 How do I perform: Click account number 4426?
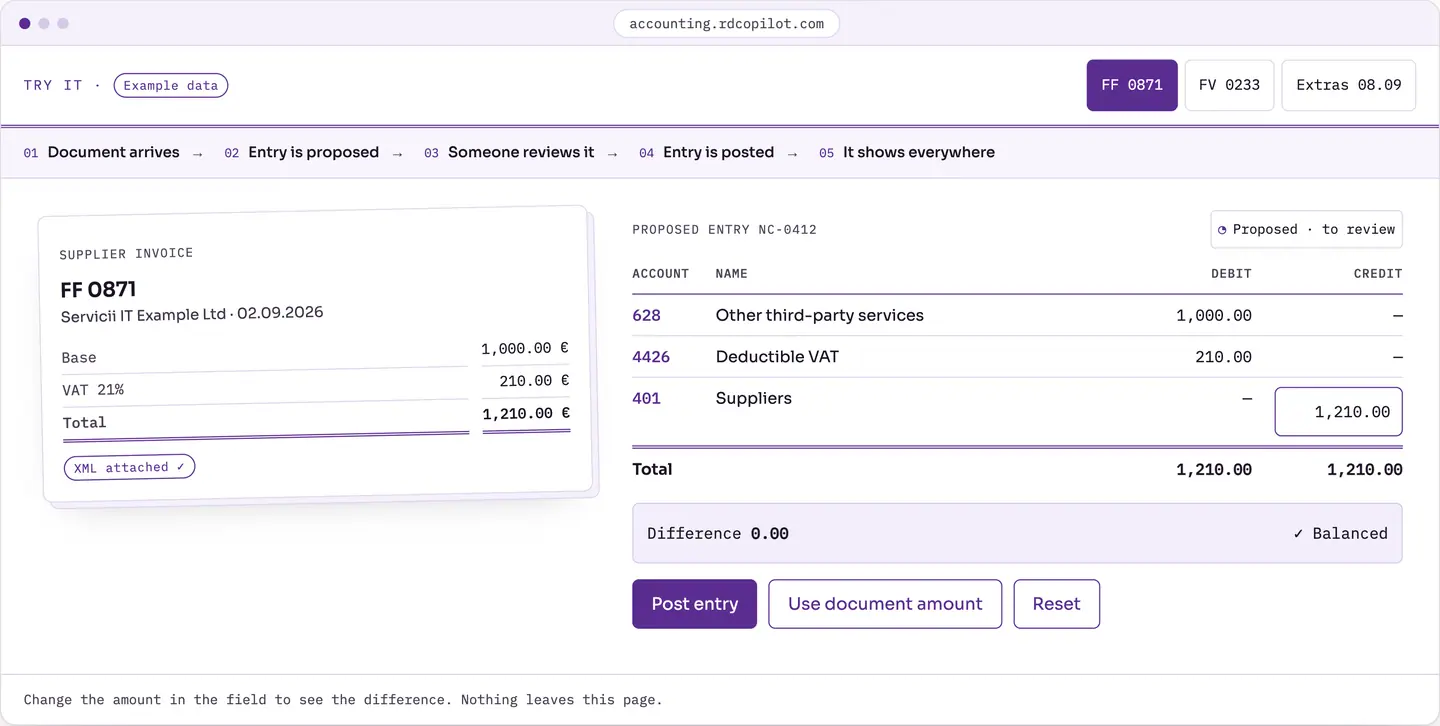(x=651, y=357)
